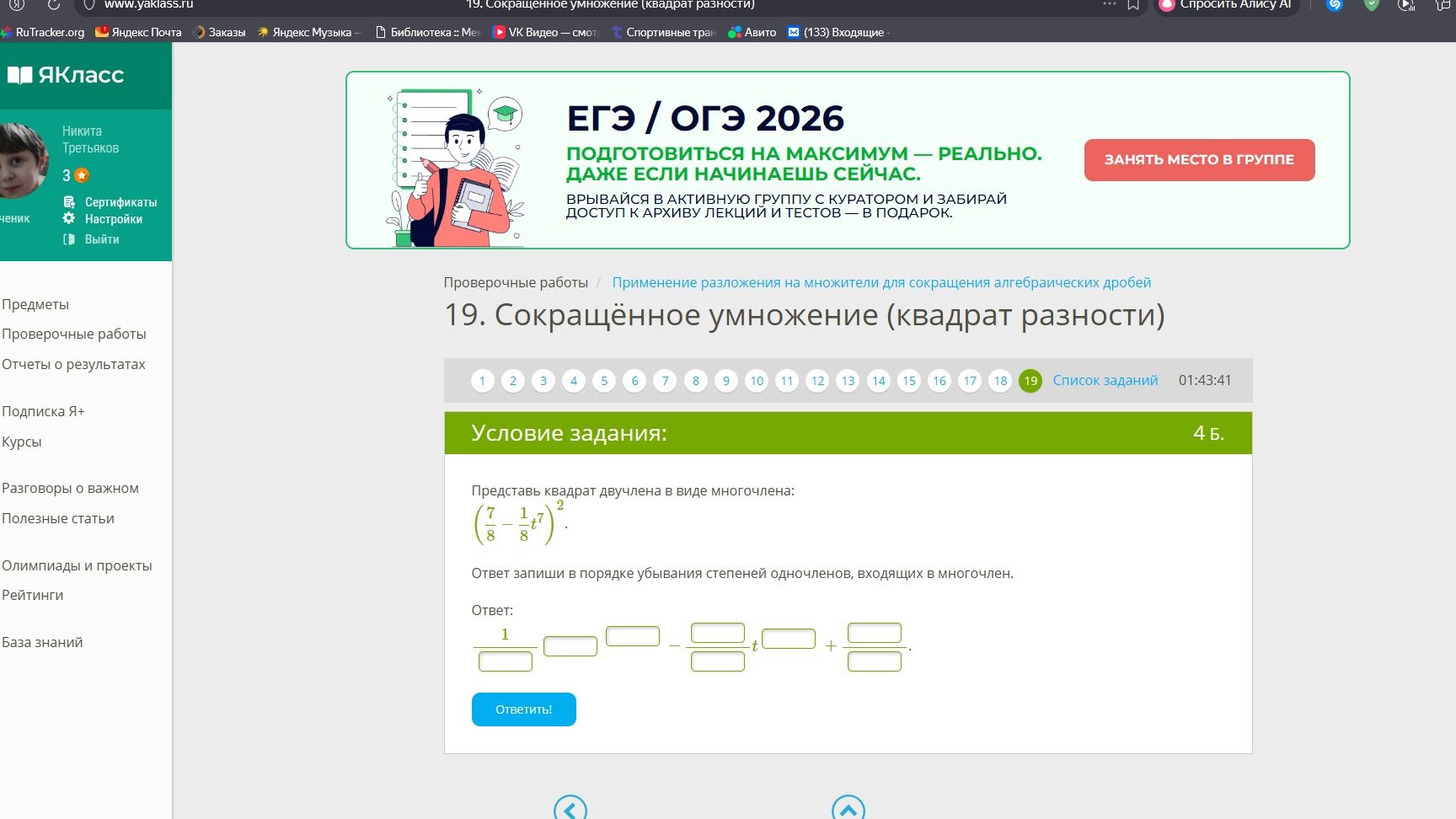Open the Применение разложения на множители breadcrumb link
Viewport: 1456px width, 819px height.
pyautogui.click(x=881, y=282)
